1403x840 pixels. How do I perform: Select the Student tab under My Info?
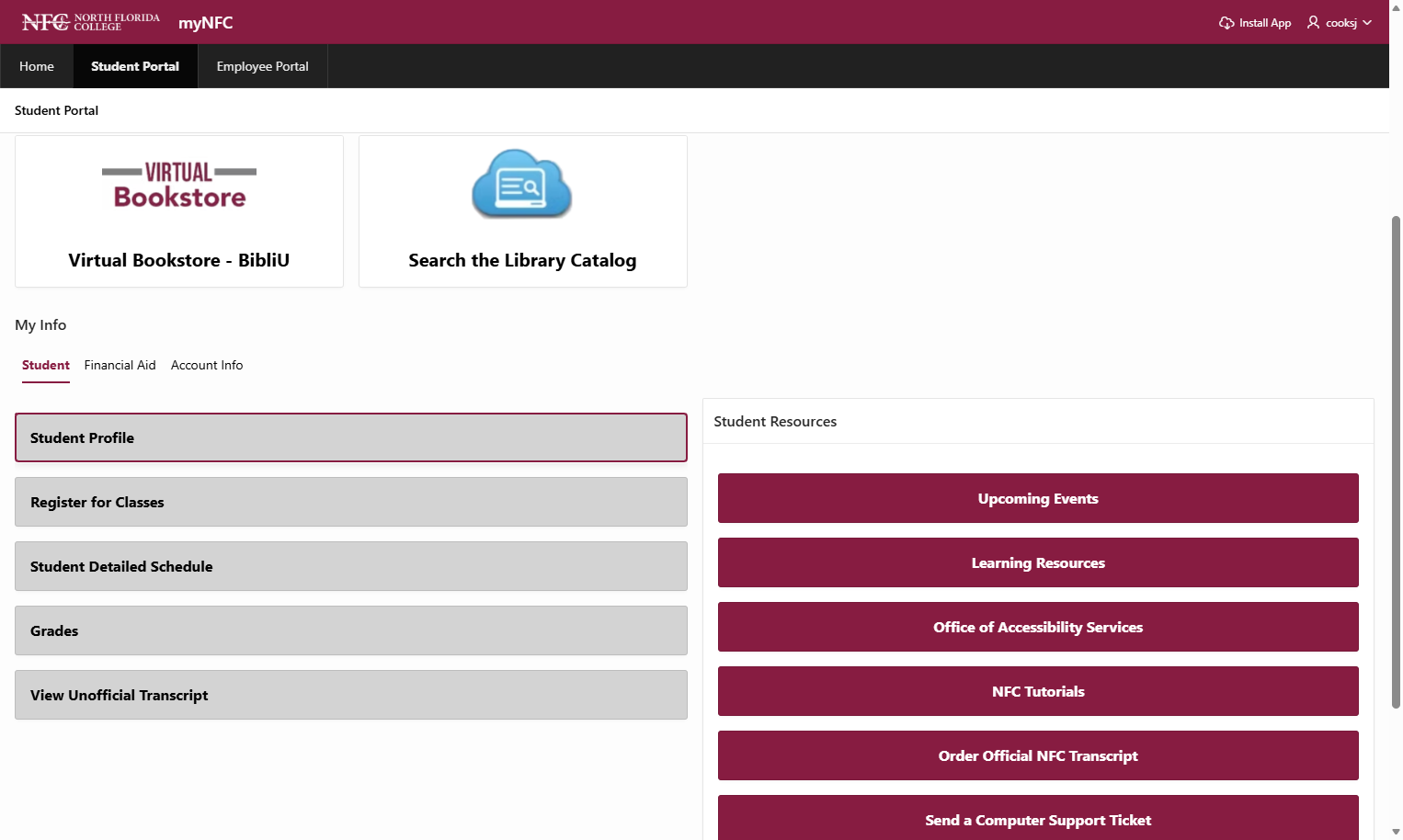tap(46, 365)
